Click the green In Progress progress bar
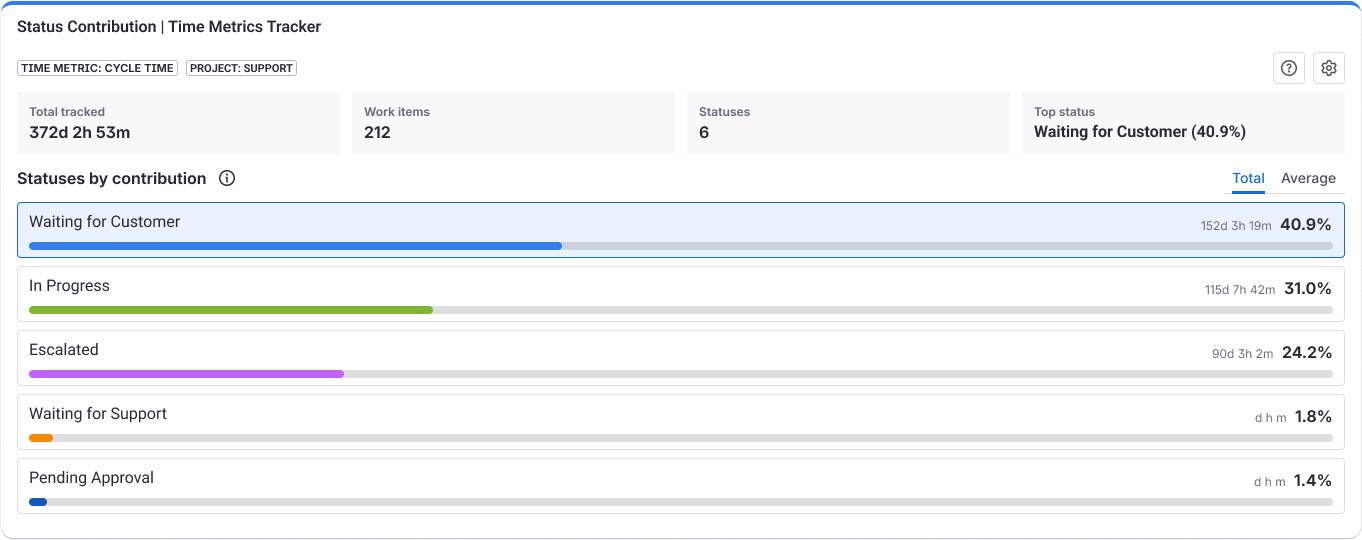Image resolution: width=1362 pixels, height=540 pixels. [231, 310]
